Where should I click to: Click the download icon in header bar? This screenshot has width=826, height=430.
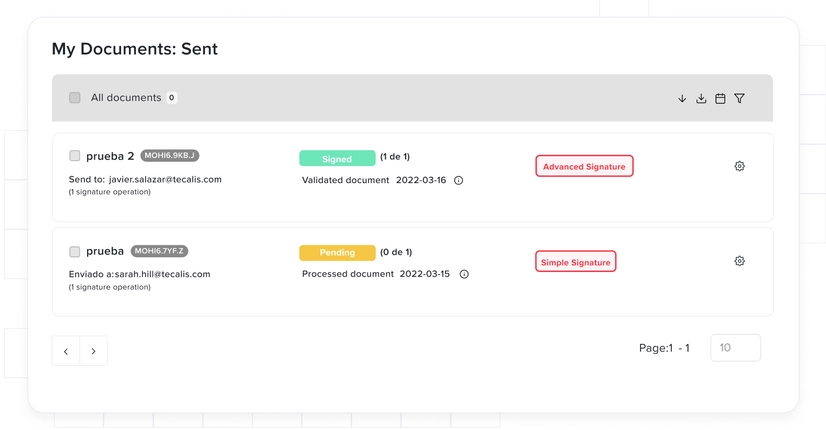click(701, 99)
